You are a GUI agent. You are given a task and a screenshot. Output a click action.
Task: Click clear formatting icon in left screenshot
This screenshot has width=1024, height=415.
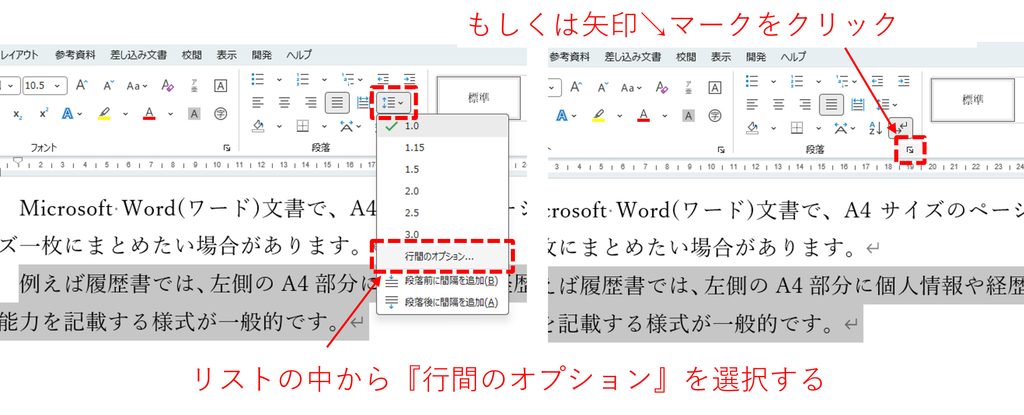coord(167,86)
